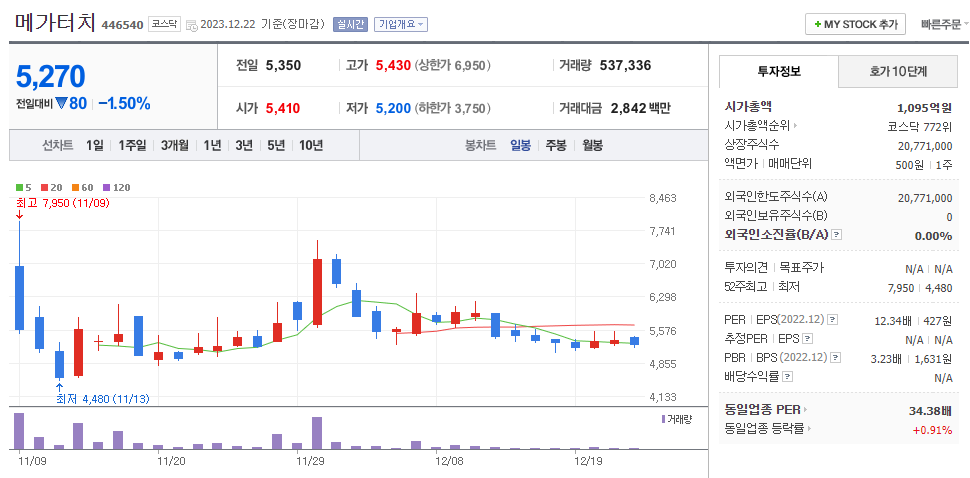Click the current price 5,270
970x478 pixels.
(x=51, y=77)
